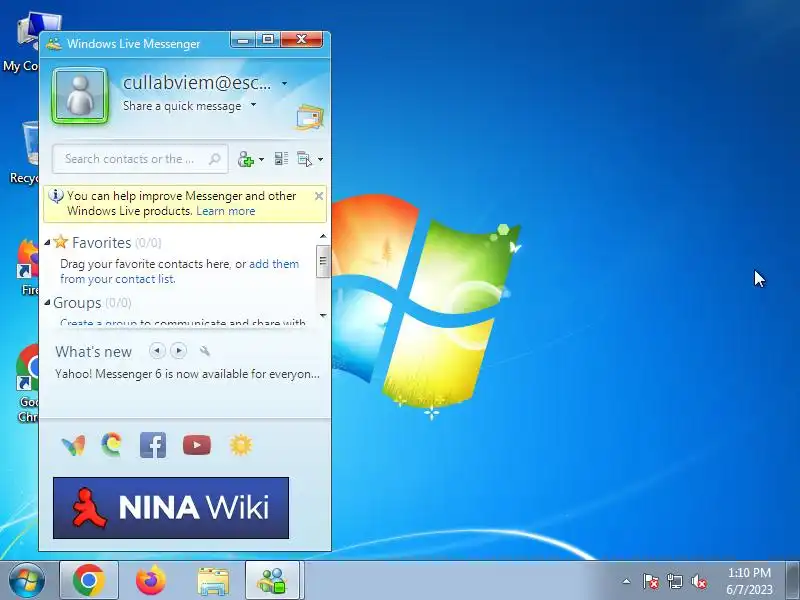Click the Share a quick message field
This screenshot has height=600, width=800.
(182, 106)
